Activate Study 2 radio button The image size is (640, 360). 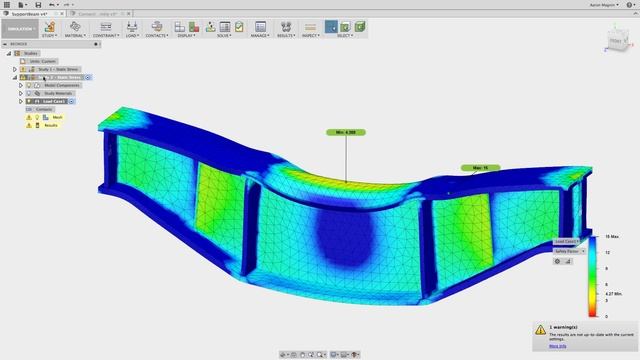(x=88, y=78)
